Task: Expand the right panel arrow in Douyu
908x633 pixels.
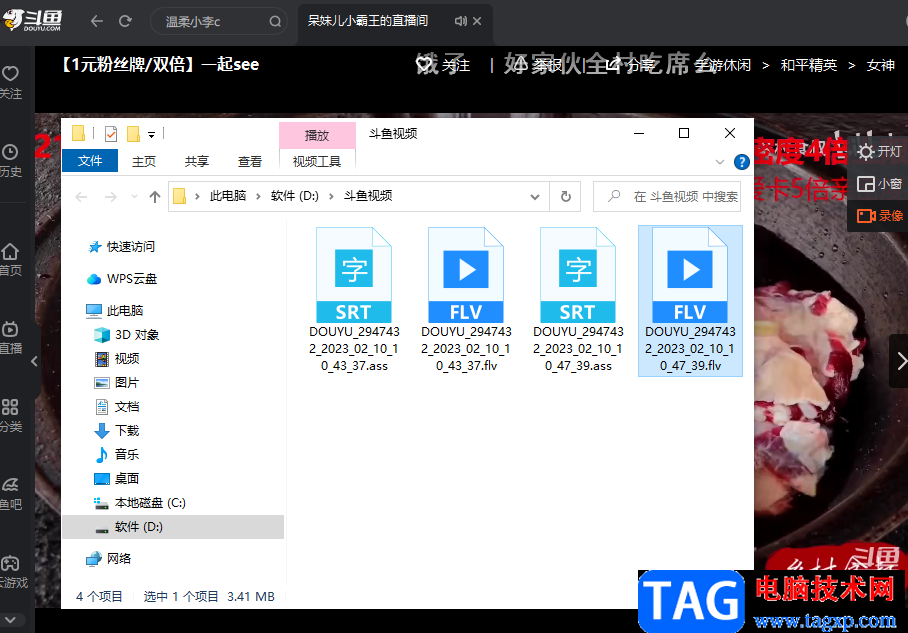Action: coord(900,361)
